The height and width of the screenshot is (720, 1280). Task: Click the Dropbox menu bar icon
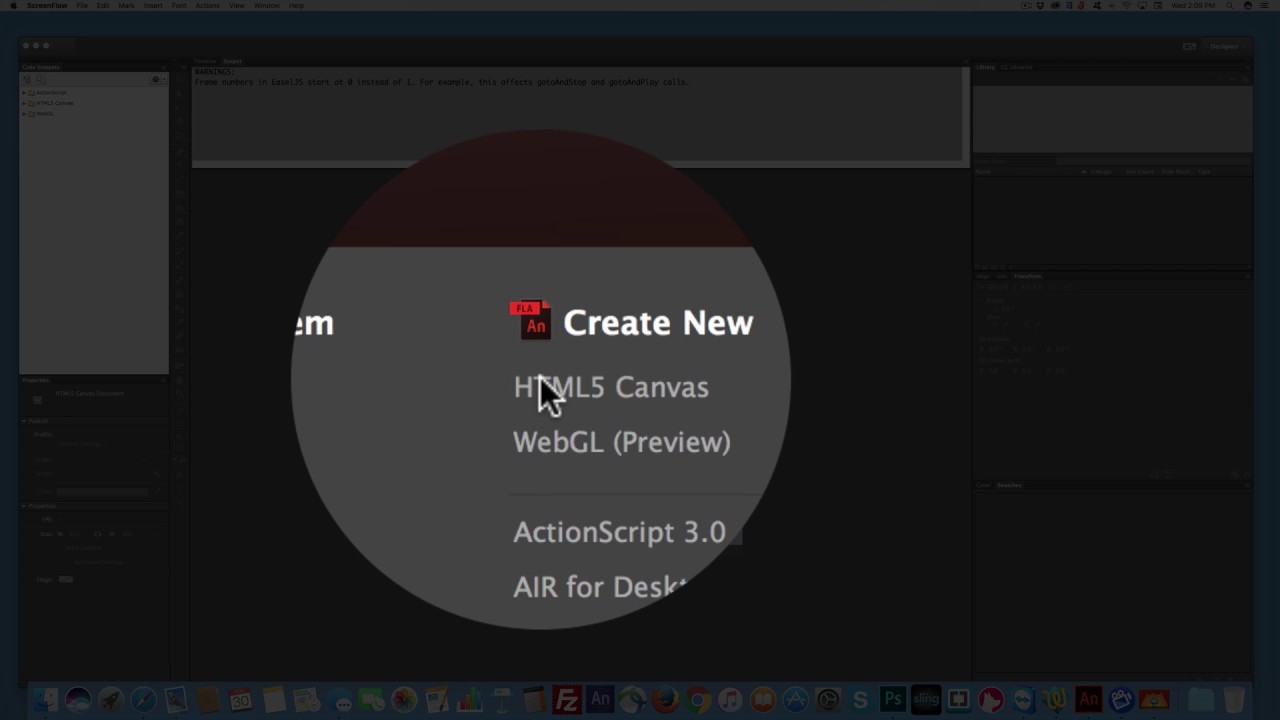1041,5
